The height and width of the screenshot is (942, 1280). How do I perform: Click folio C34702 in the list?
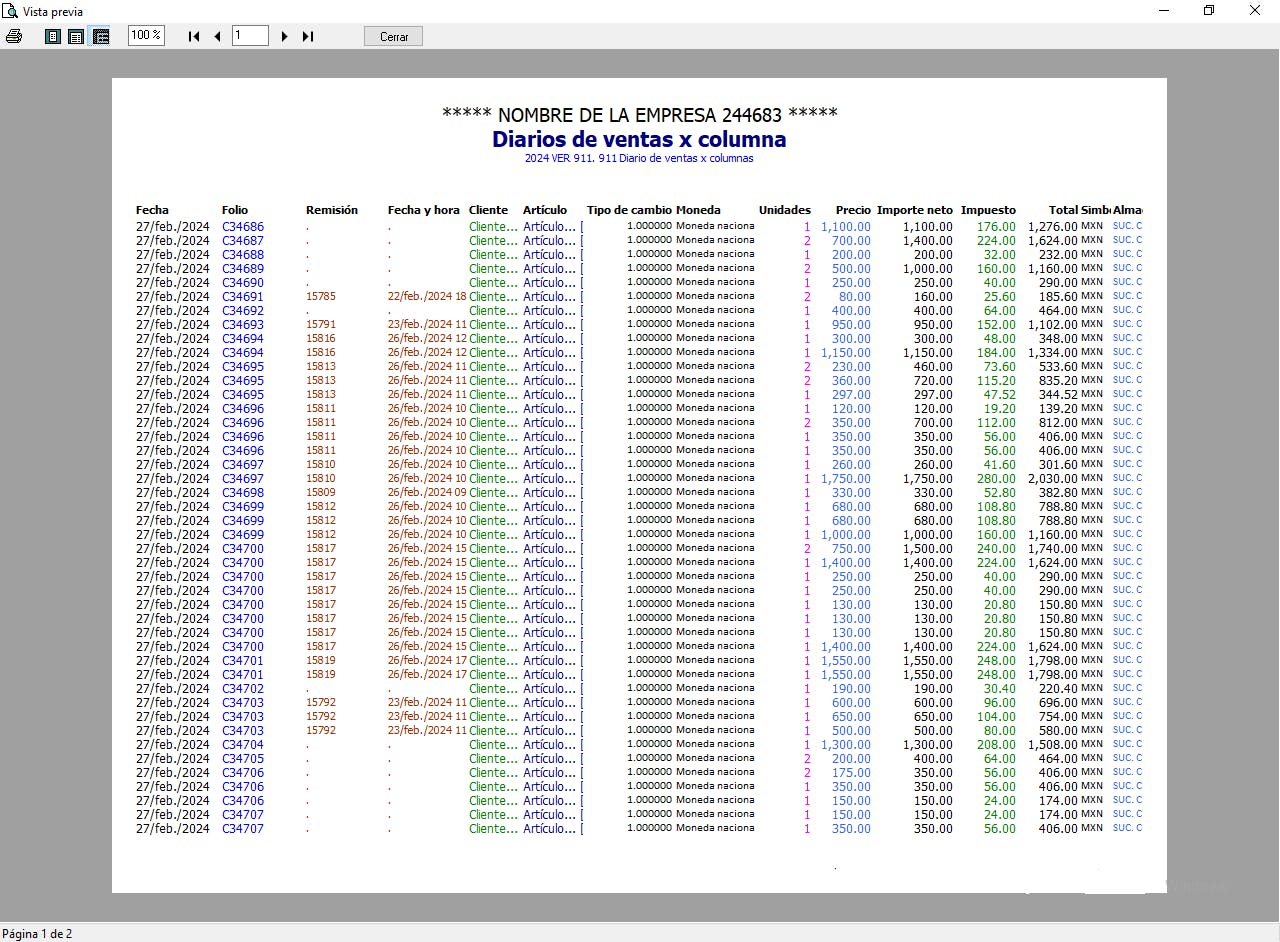(x=243, y=689)
